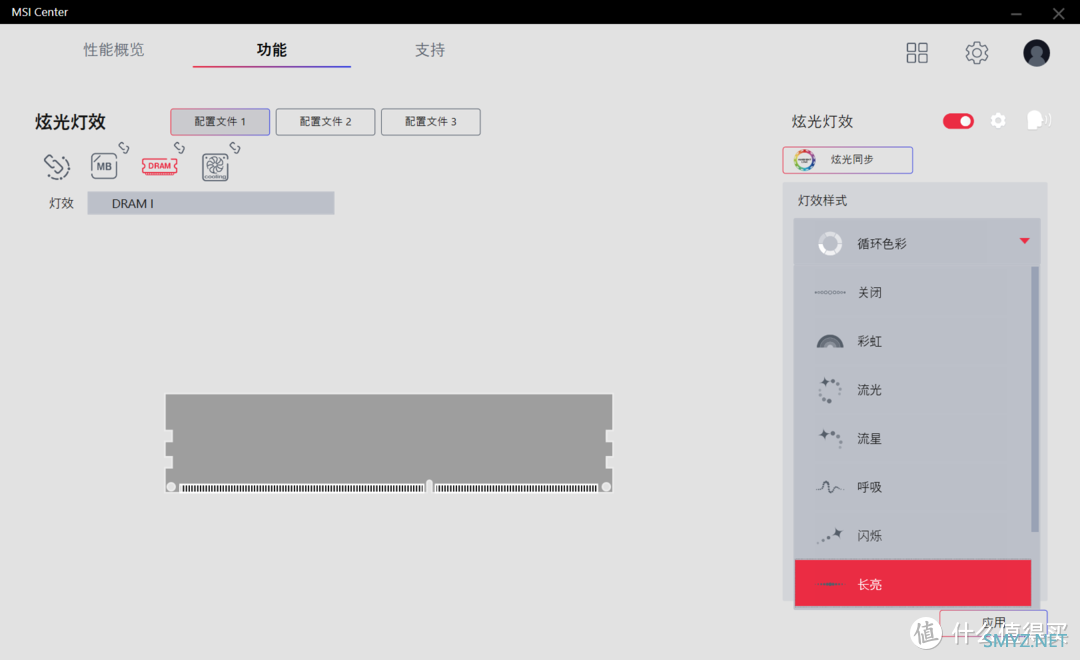Select the MB motherboard device icon
The image size is (1080, 660).
click(104, 166)
